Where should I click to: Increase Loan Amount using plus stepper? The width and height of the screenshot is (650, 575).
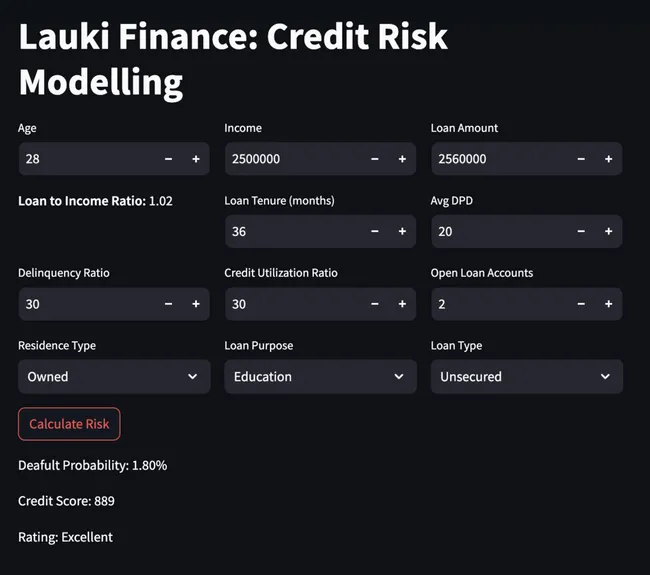(608, 159)
